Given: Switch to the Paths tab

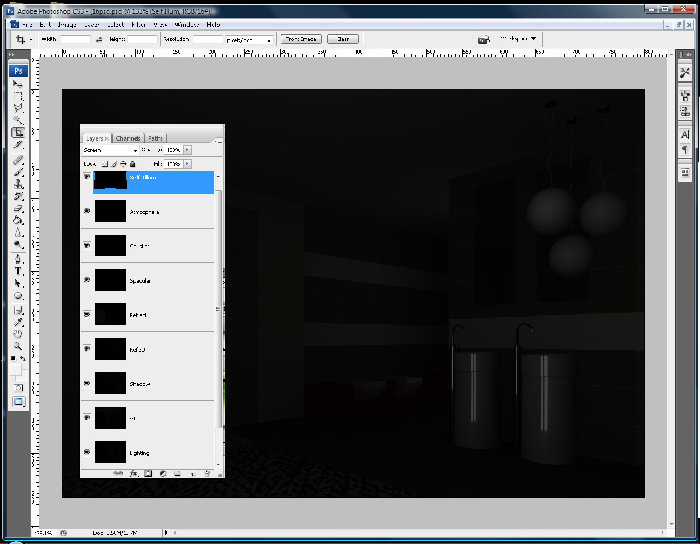Looking at the screenshot, I should pos(155,138).
